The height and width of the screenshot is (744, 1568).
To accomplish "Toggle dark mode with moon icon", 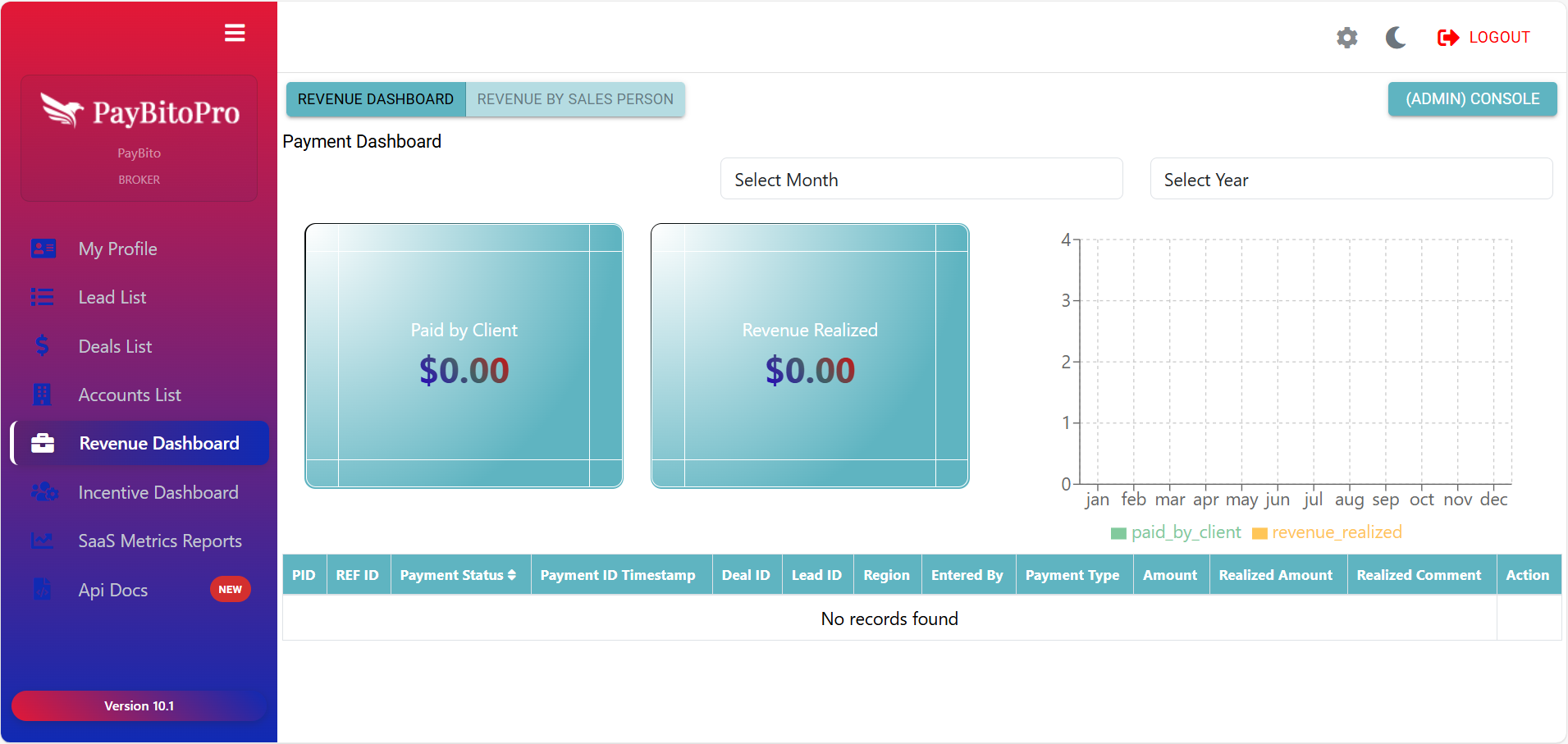I will tap(1396, 38).
